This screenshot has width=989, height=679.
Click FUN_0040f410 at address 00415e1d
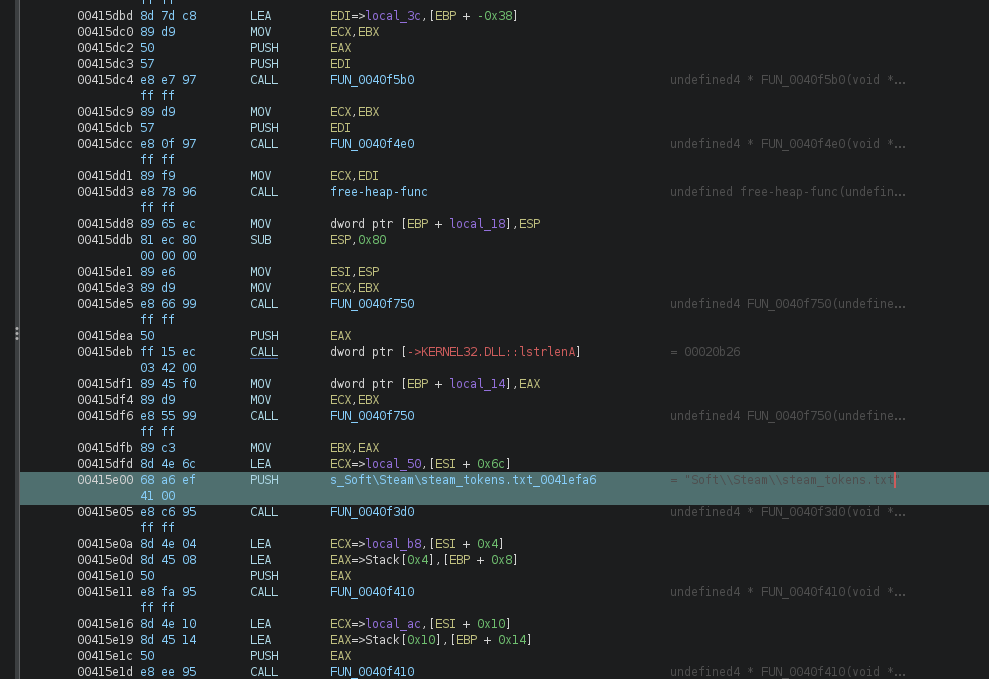372,672
